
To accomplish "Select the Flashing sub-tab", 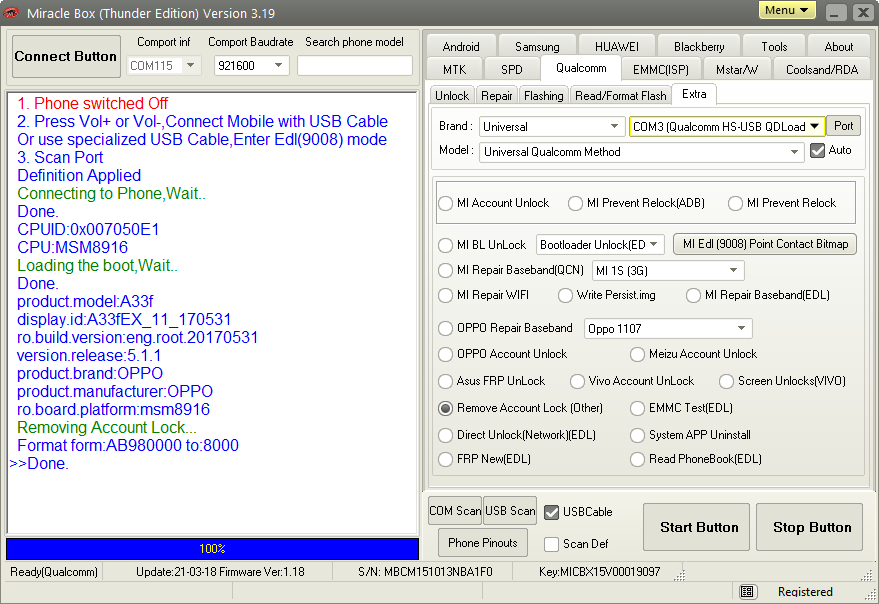I will click(x=543, y=96).
